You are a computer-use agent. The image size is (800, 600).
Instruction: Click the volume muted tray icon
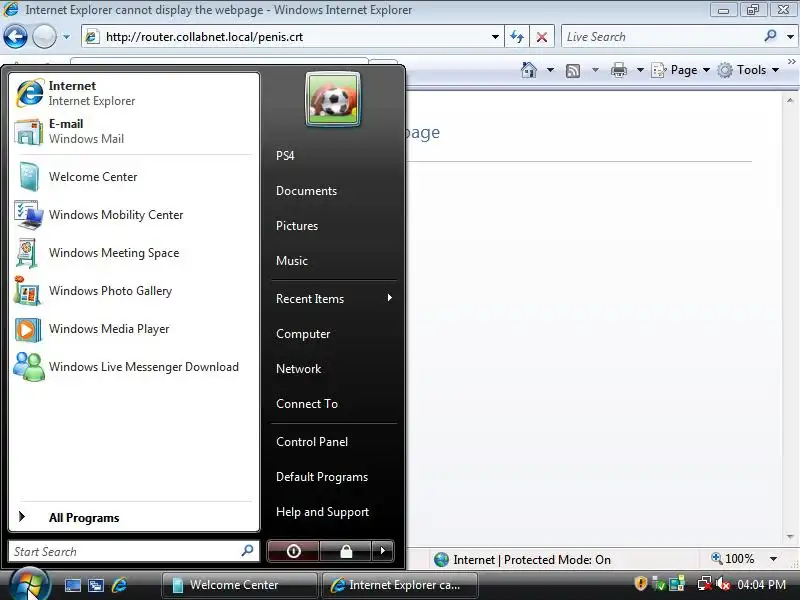[722, 584]
